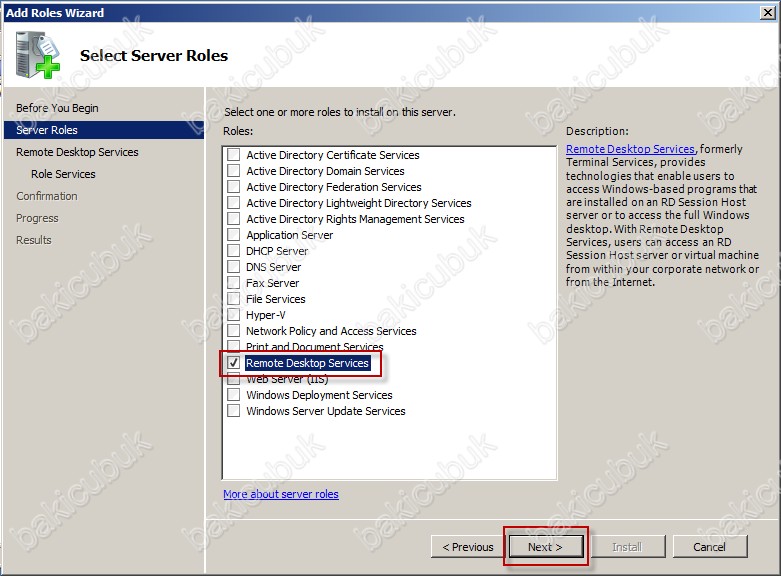Select the Confirmation step in sidebar
The width and height of the screenshot is (781, 576).
point(47,196)
